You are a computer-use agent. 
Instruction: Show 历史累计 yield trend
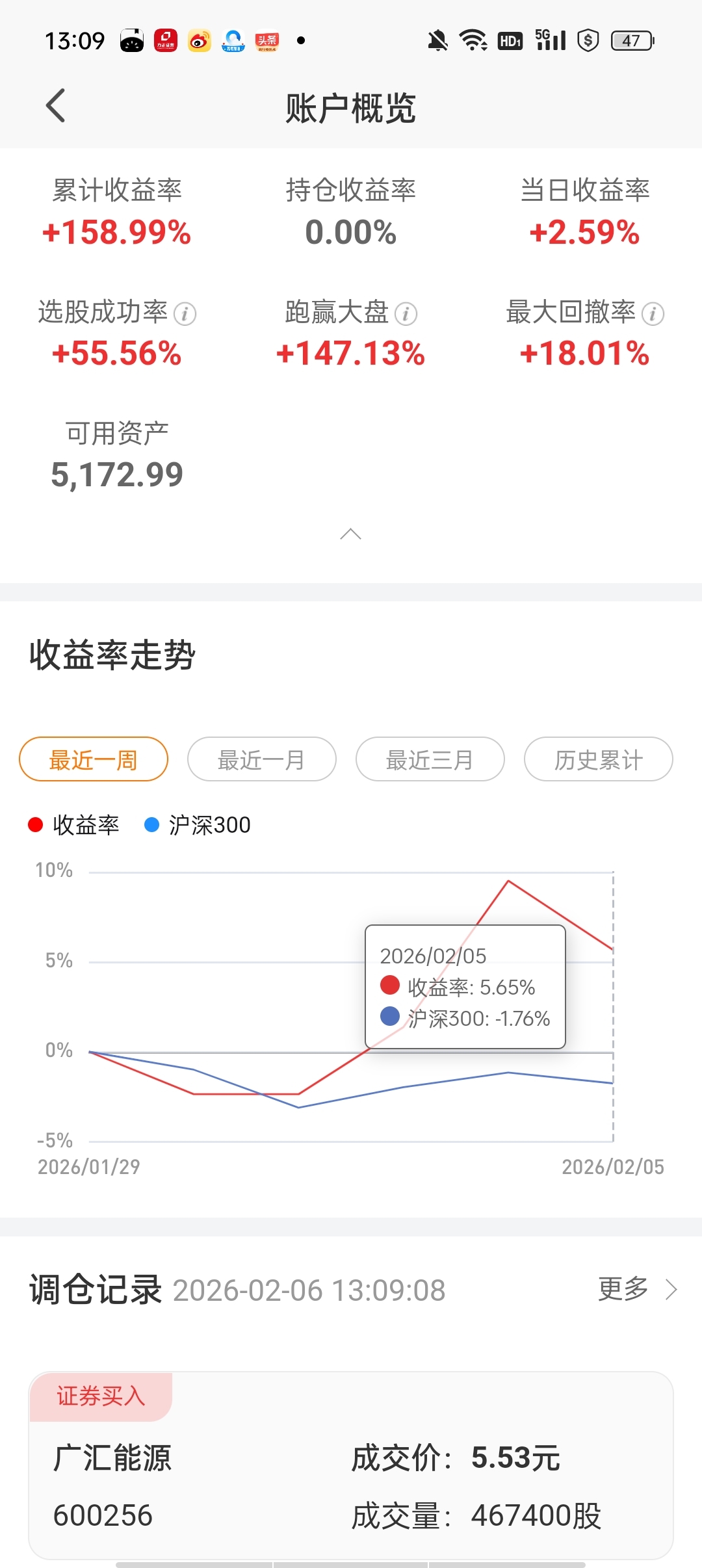pos(598,759)
